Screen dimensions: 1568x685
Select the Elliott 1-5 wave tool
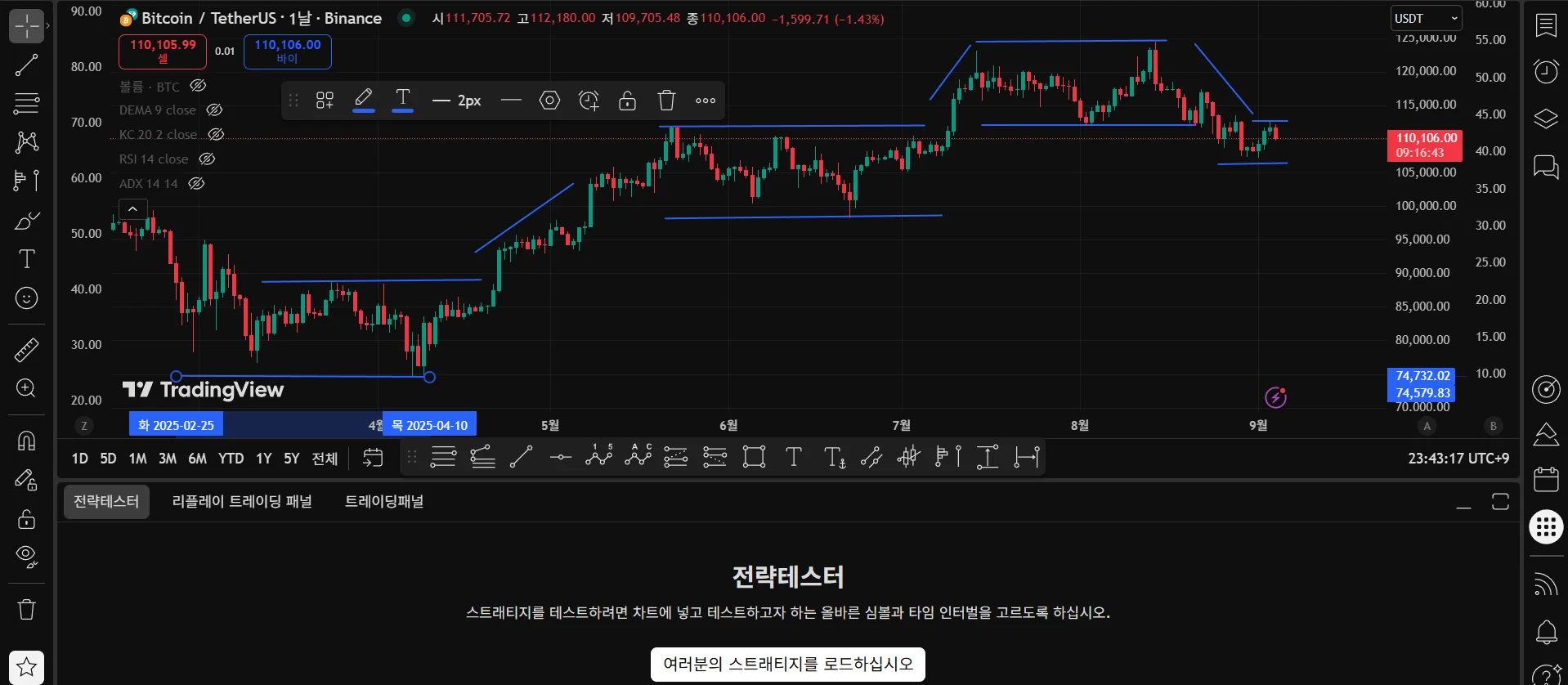tap(599, 458)
